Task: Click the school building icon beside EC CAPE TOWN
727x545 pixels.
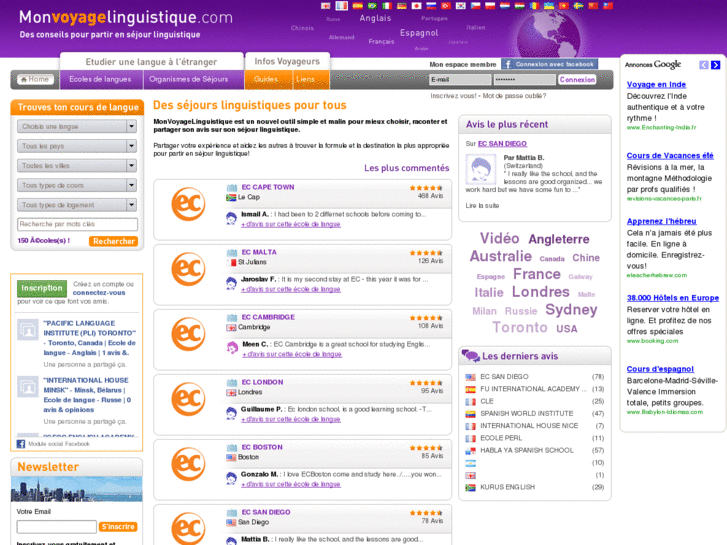Action: pyautogui.click(x=232, y=188)
